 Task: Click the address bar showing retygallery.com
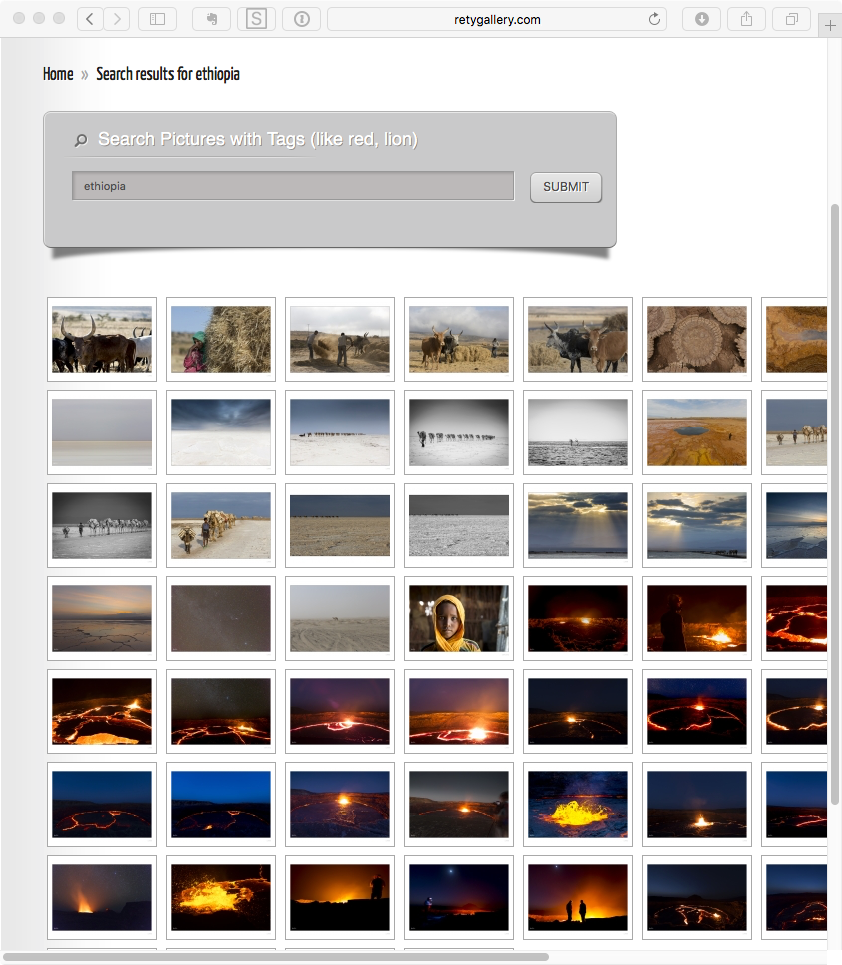point(497,19)
